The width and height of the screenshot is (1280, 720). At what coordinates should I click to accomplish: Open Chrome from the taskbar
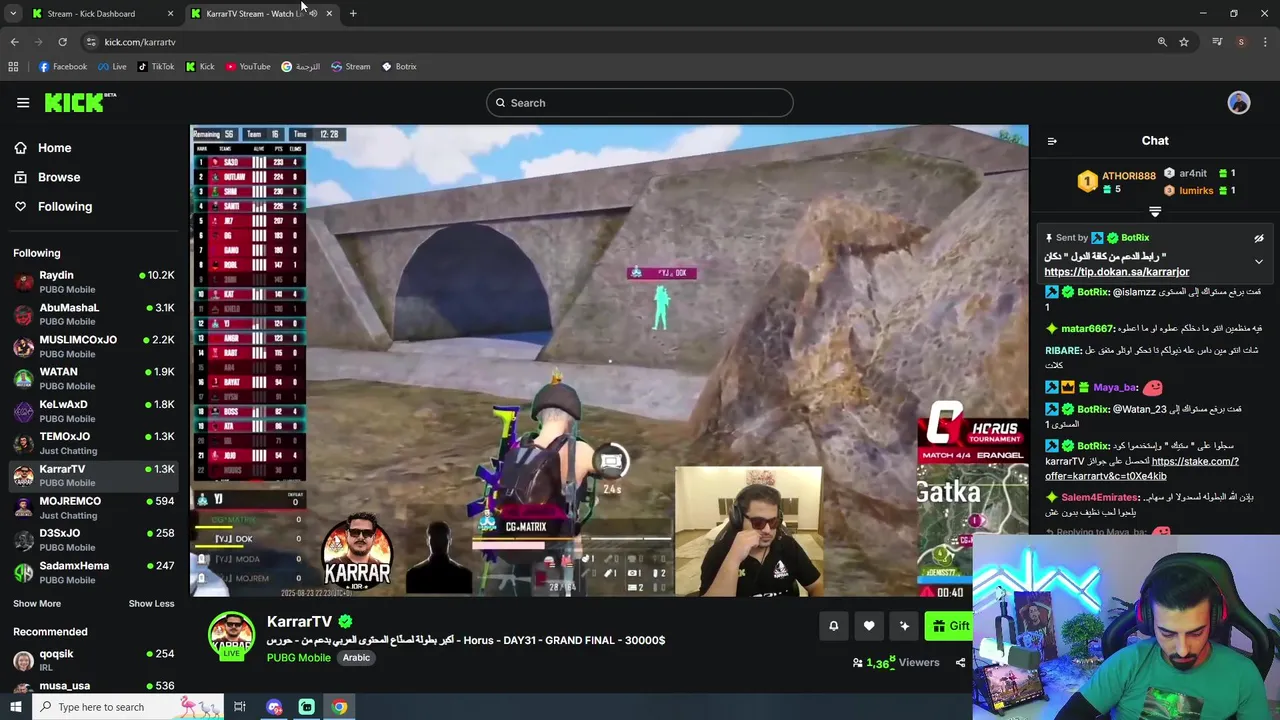340,707
